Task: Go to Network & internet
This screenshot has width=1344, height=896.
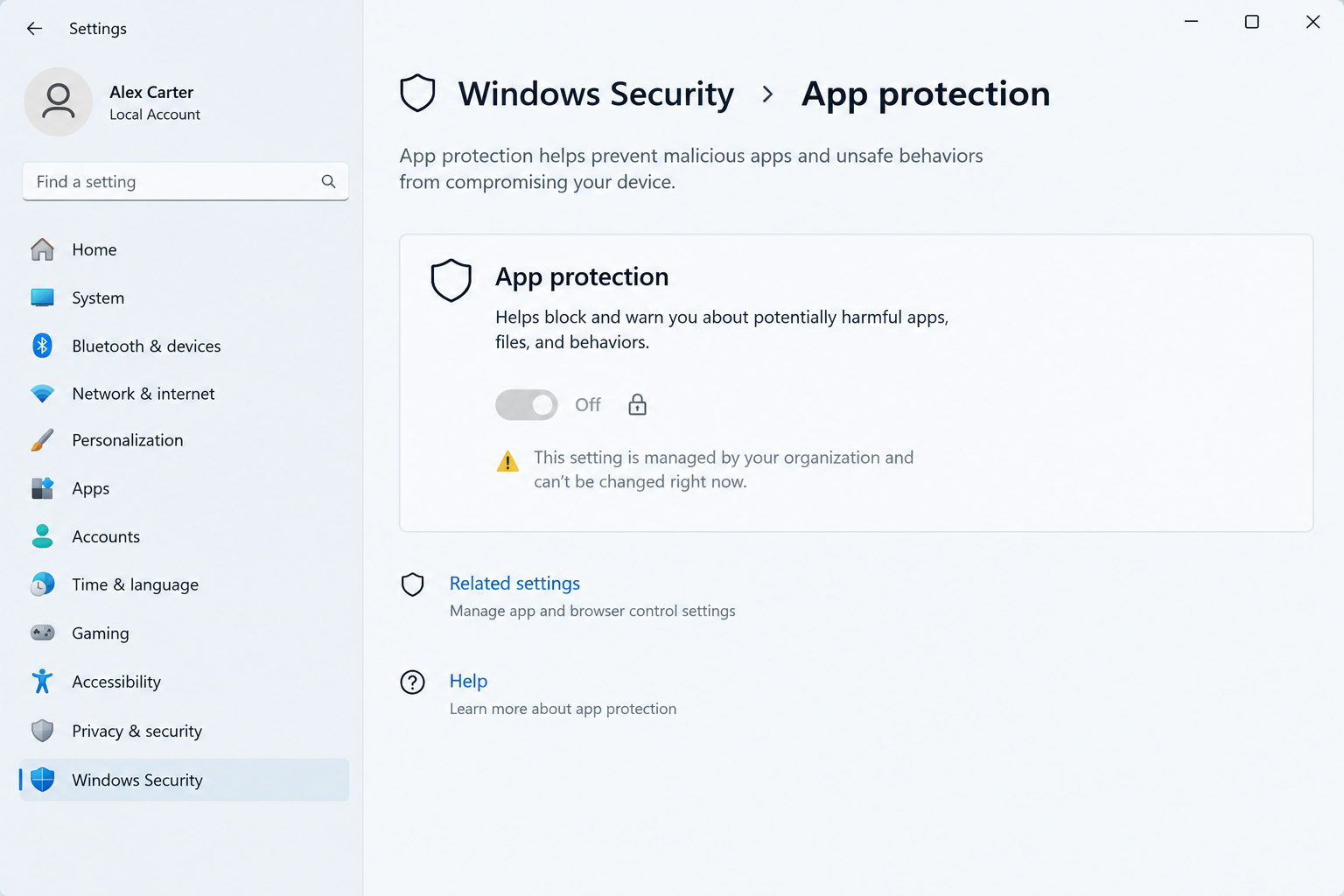Action: pos(185,394)
